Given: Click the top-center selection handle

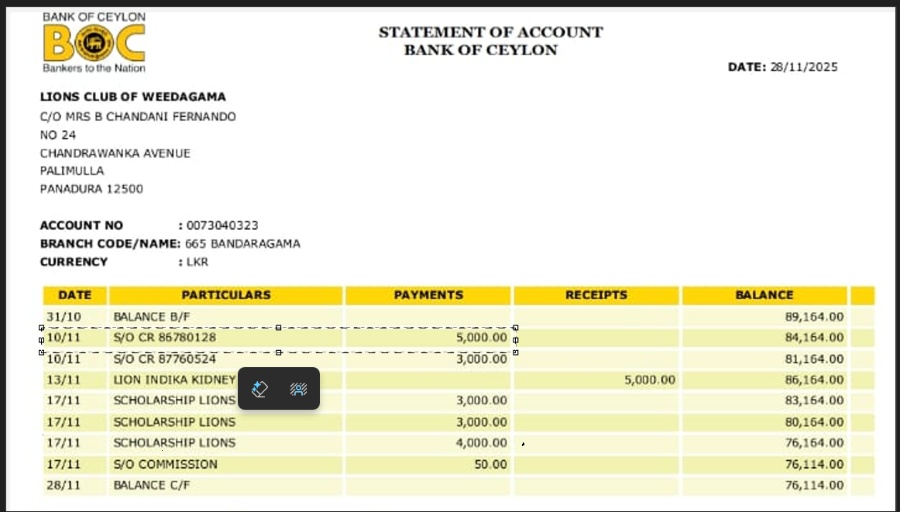Looking at the screenshot, I should [278, 327].
